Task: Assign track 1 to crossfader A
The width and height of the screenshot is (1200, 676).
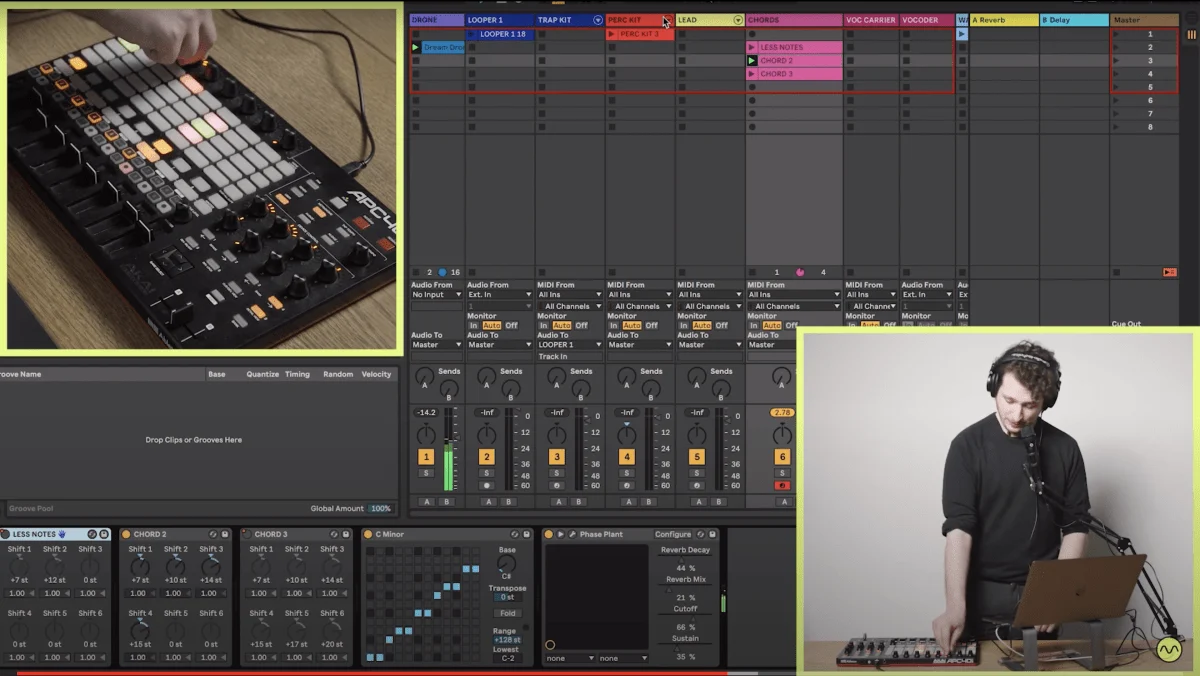Action: [x=427, y=501]
